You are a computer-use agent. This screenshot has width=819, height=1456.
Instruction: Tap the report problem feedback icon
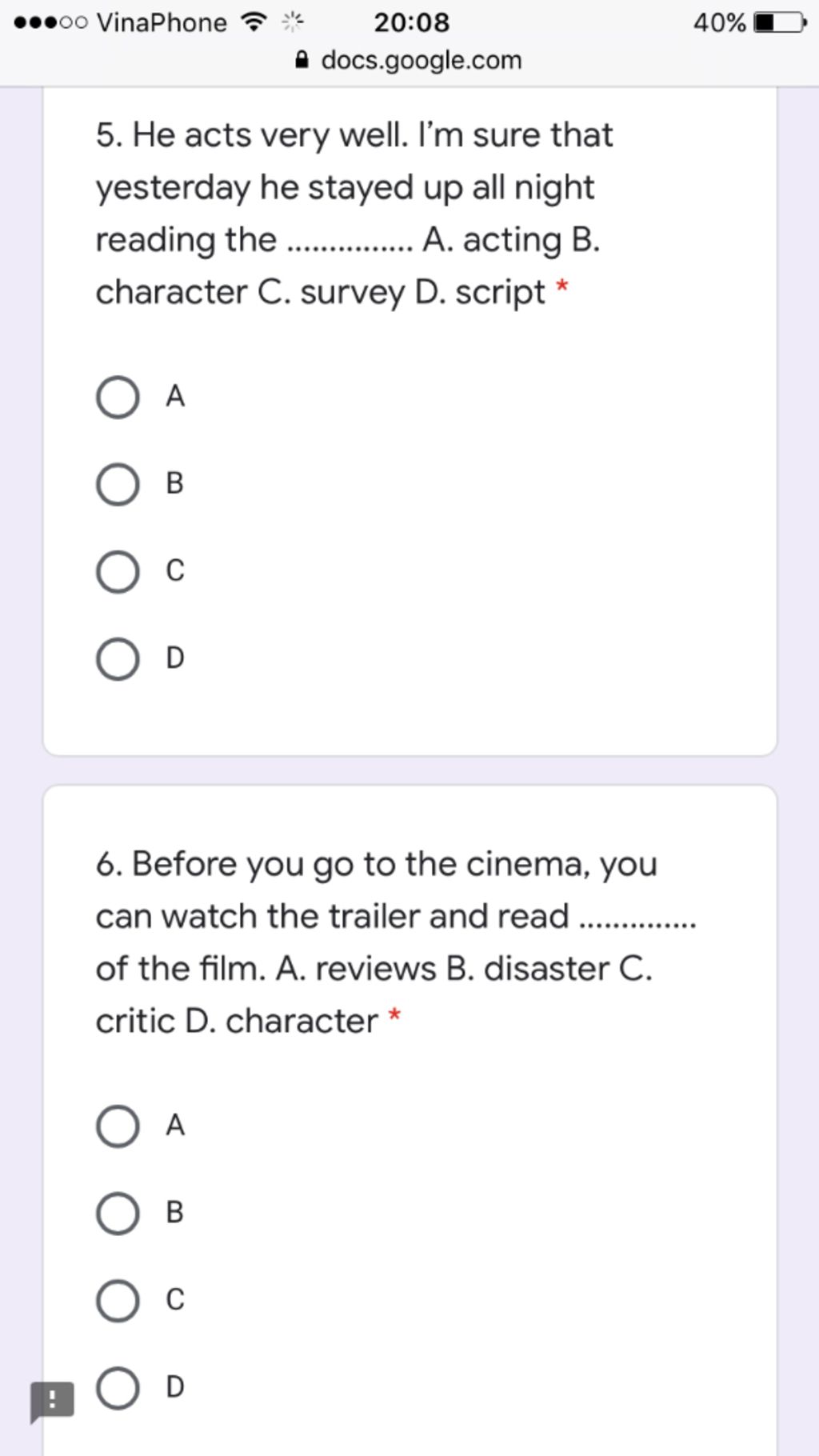pos(52,1402)
